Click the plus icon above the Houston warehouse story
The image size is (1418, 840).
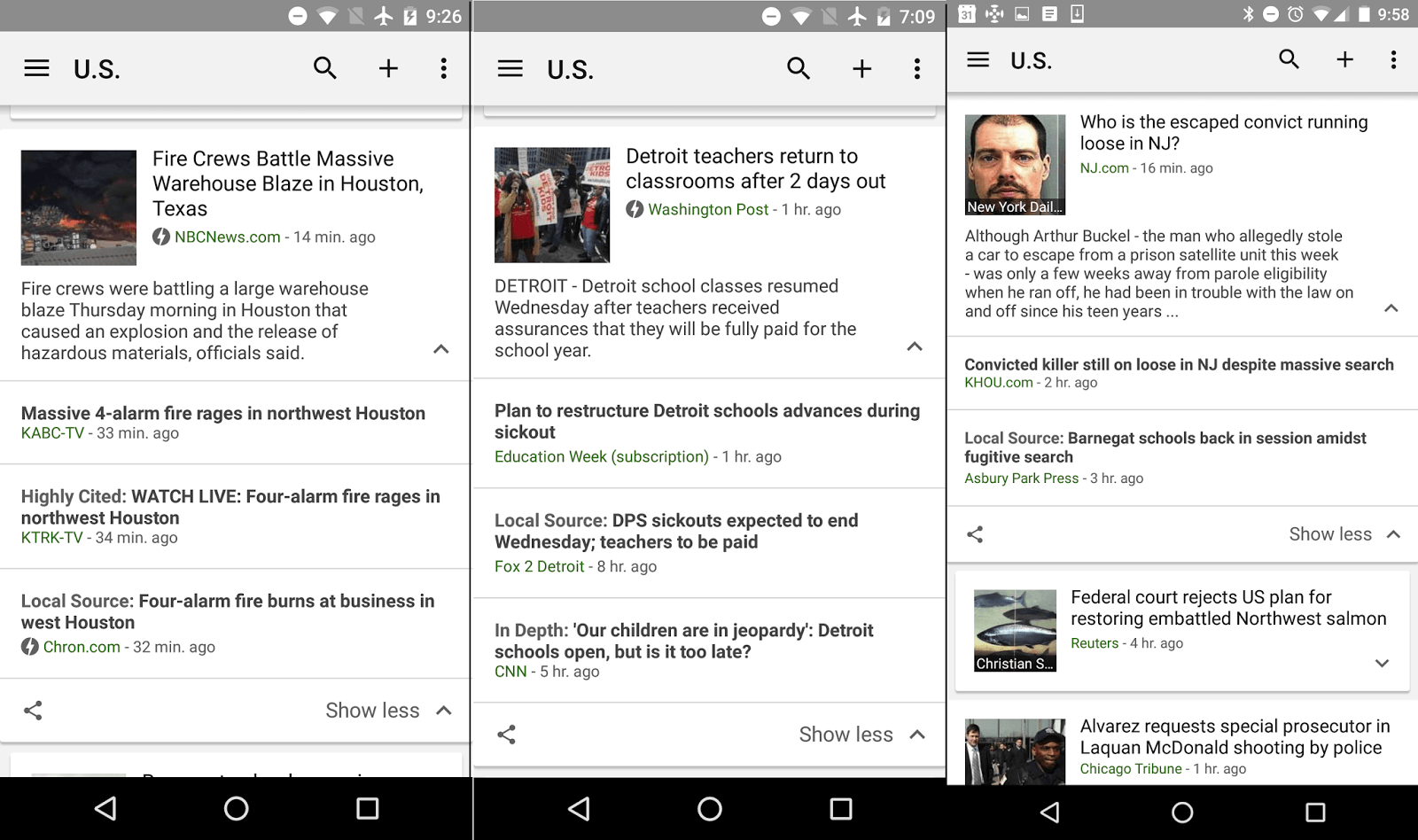click(388, 68)
